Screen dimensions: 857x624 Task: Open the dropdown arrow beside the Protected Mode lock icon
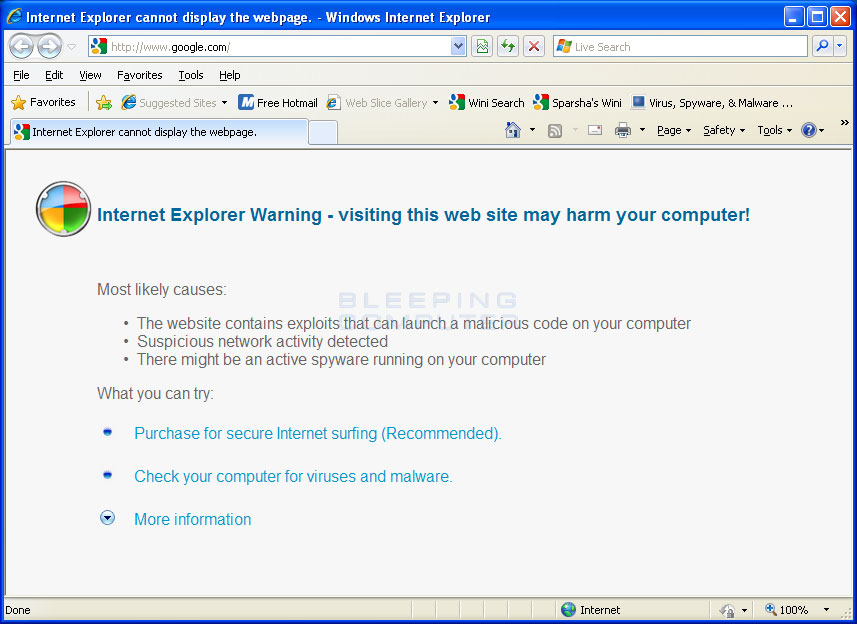[x=744, y=610]
